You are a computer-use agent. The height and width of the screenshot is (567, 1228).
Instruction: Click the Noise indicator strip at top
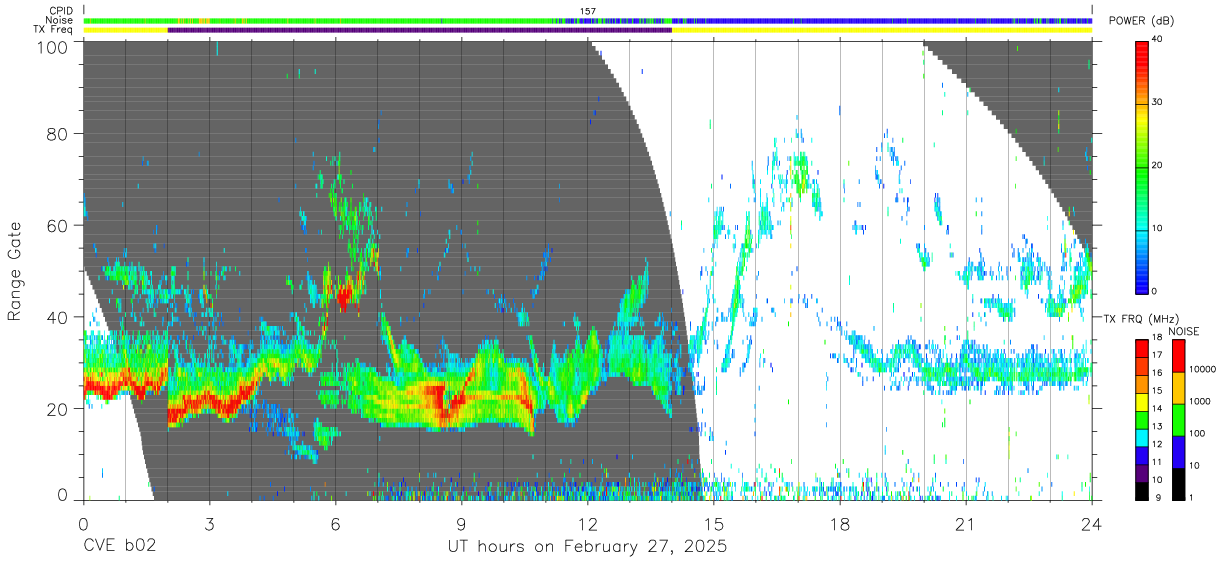588,20
